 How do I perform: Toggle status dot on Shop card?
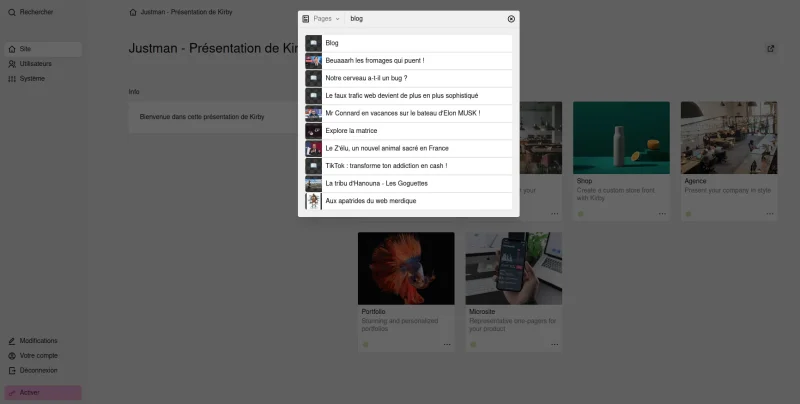point(580,214)
